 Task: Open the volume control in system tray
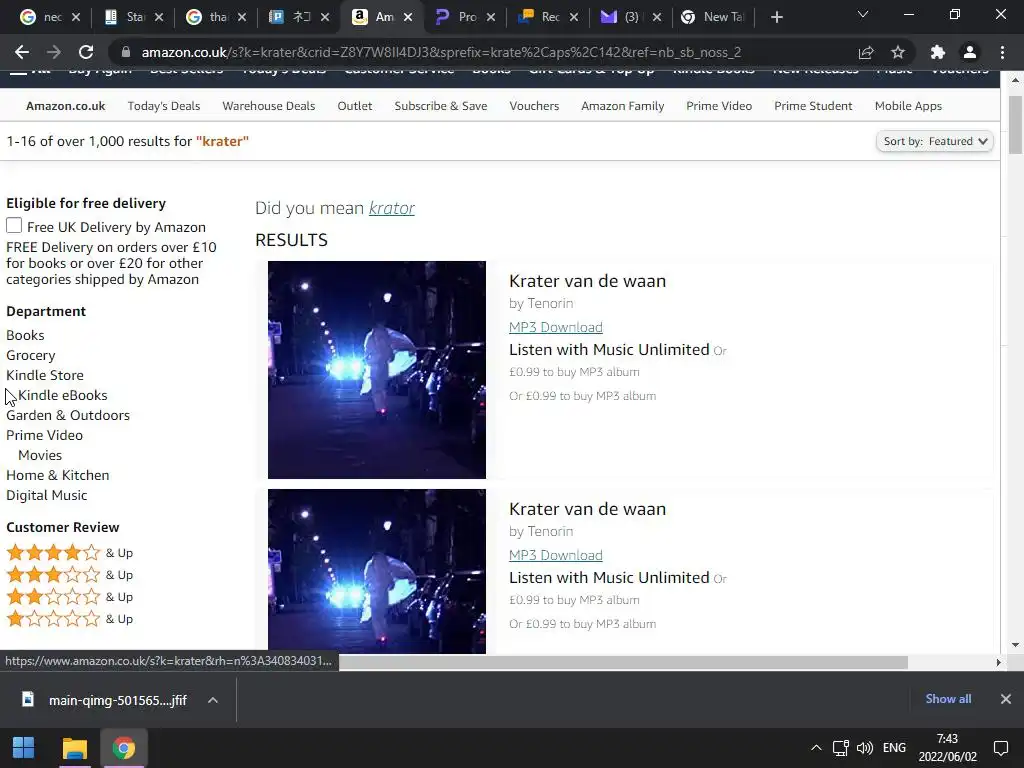(865, 748)
